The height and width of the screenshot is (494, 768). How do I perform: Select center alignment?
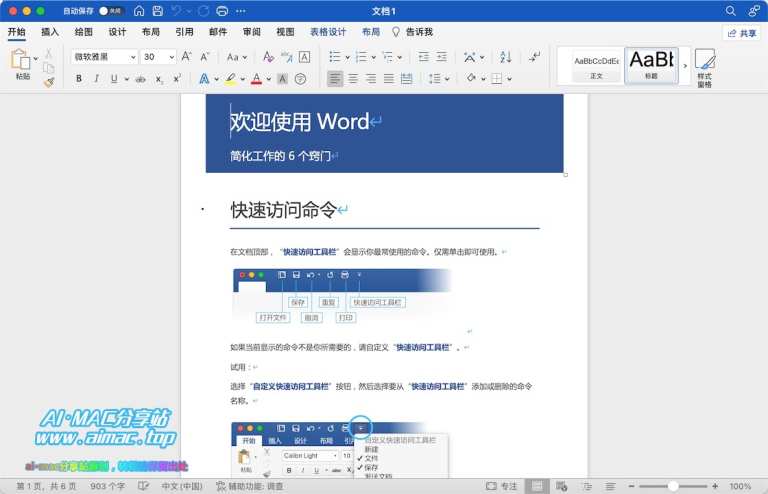(x=353, y=78)
